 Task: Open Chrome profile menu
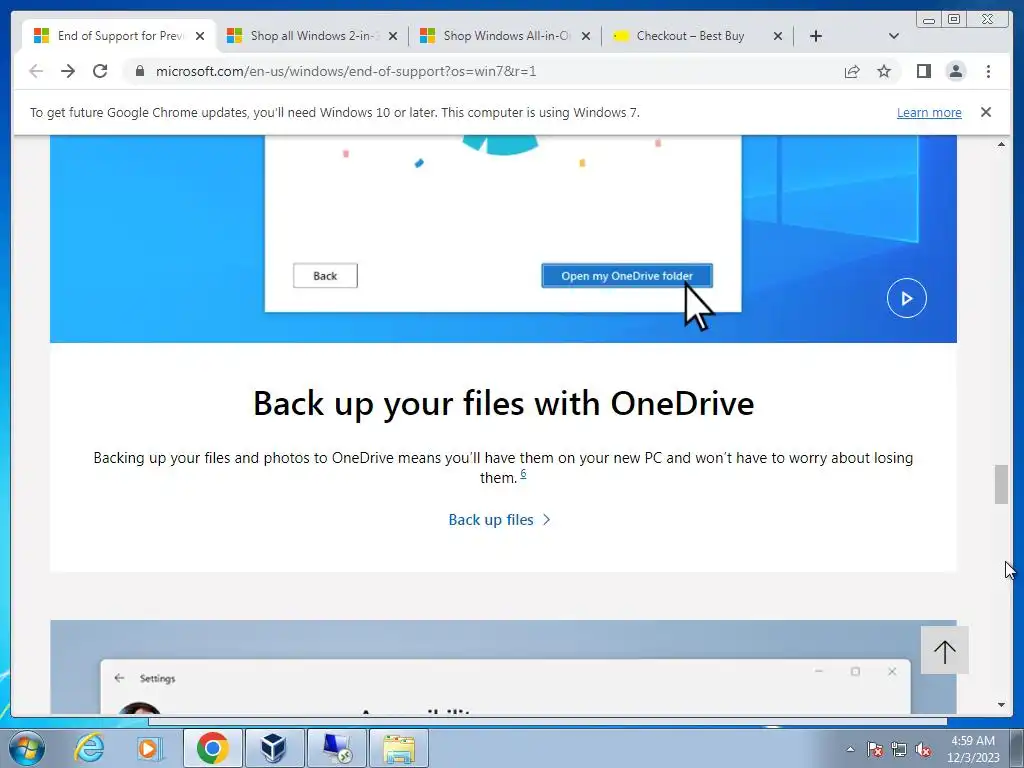[x=956, y=71]
